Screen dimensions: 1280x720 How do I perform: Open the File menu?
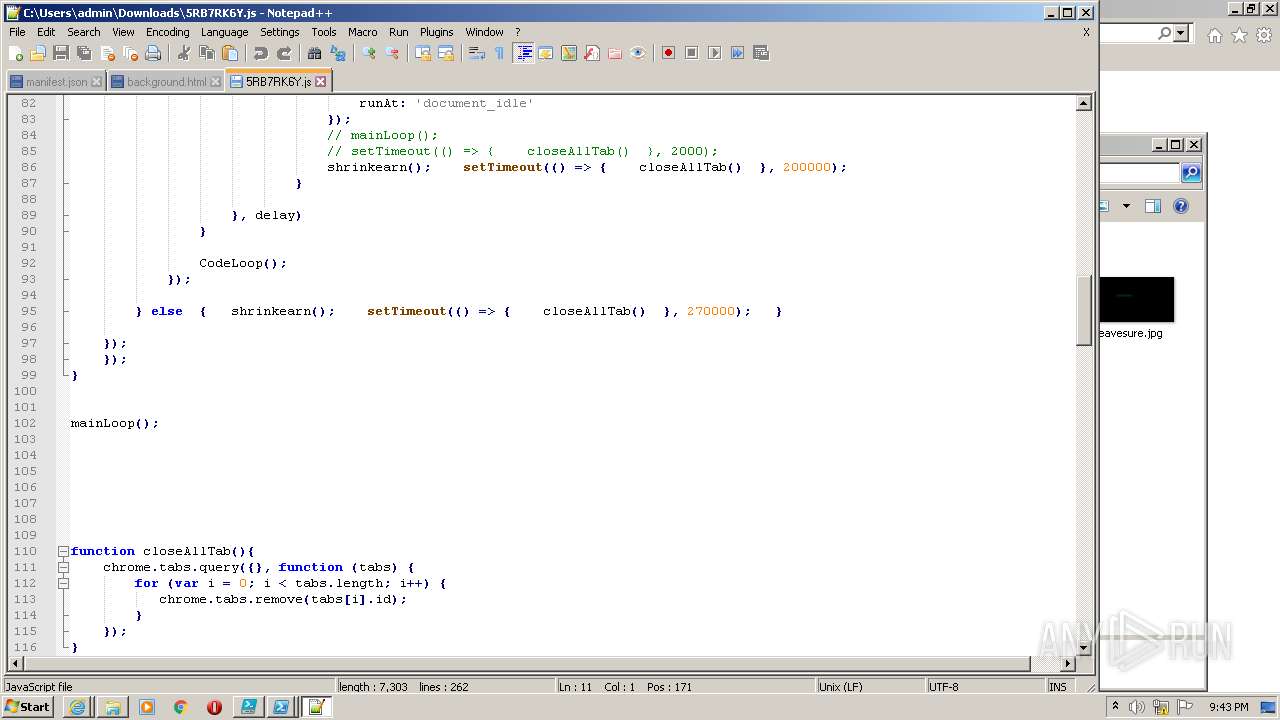pyautogui.click(x=17, y=32)
